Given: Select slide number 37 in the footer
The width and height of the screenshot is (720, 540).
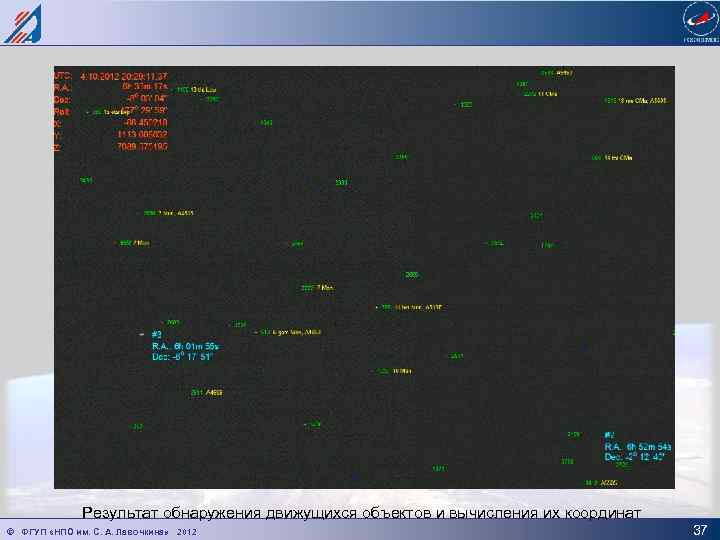Looking at the screenshot, I should 700,530.
